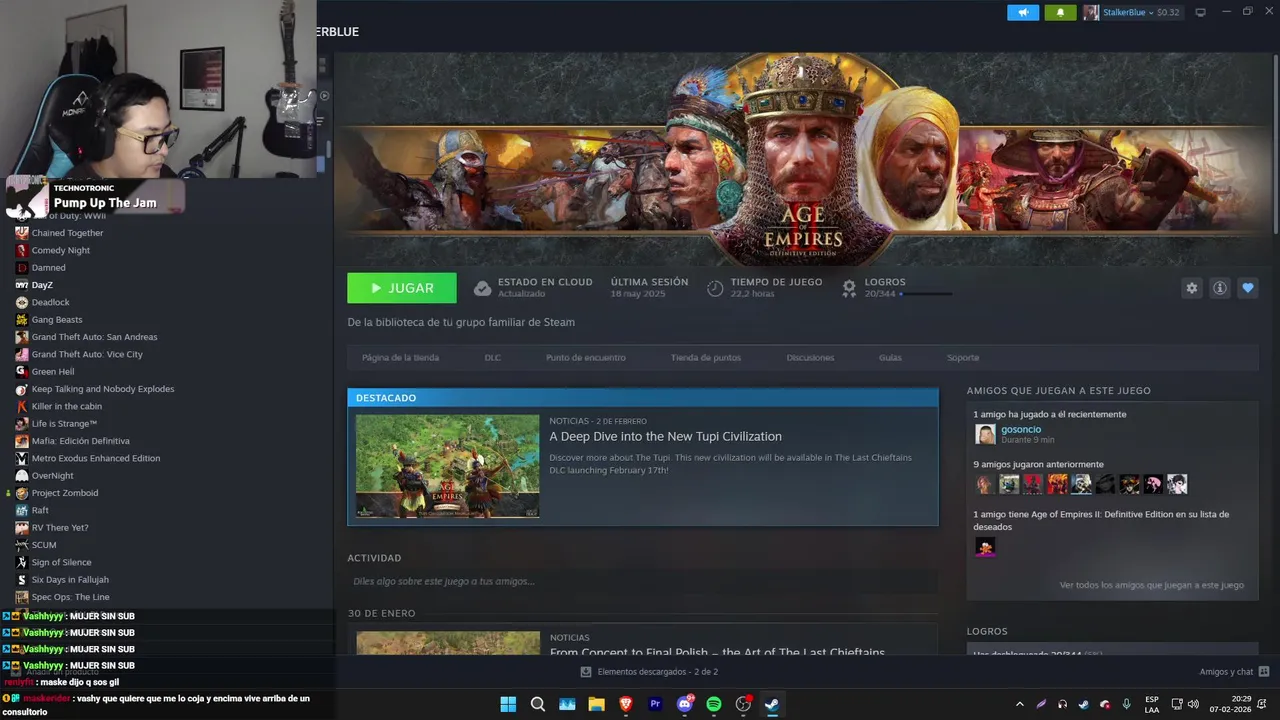Open Steam announcements megaphone button

click(x=1022, y=12)
